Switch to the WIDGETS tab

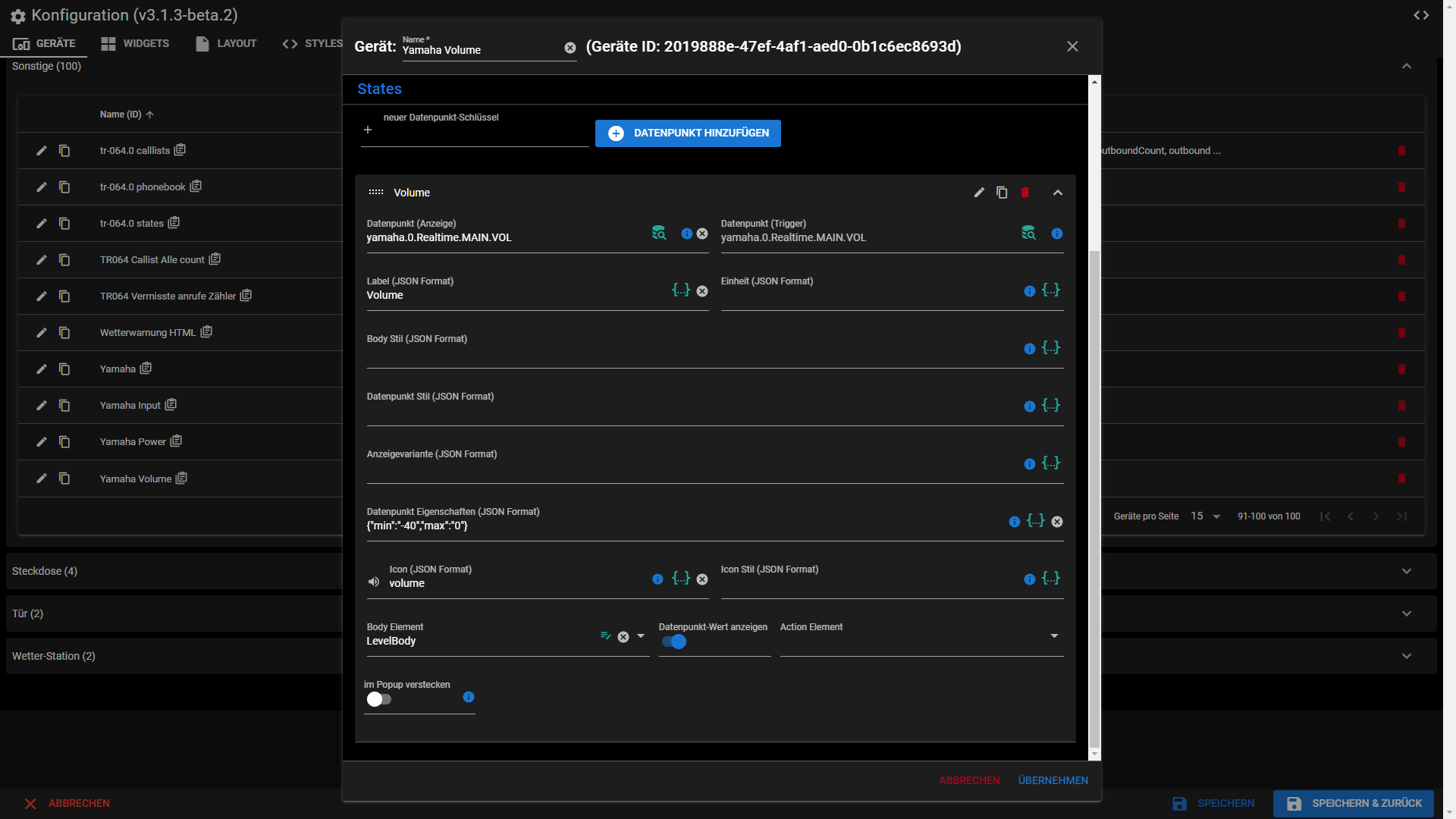coord(135,43)
